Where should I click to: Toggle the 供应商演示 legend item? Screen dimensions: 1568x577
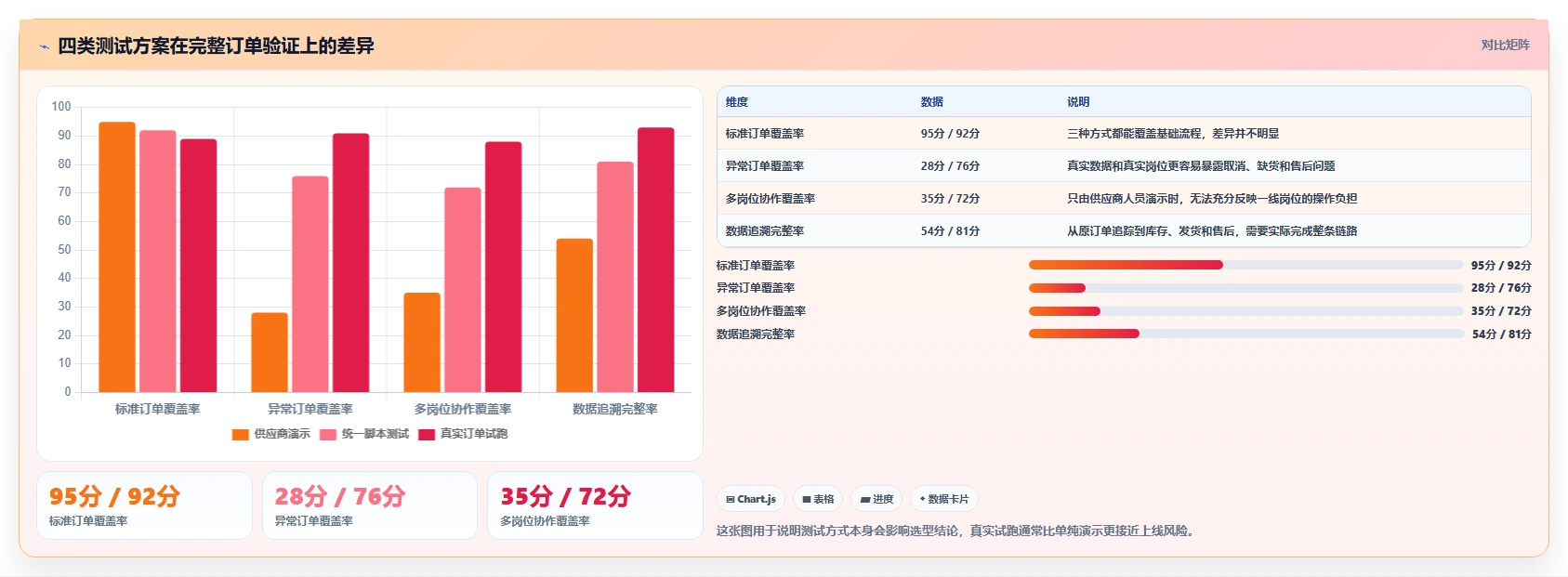click(271, 434)
